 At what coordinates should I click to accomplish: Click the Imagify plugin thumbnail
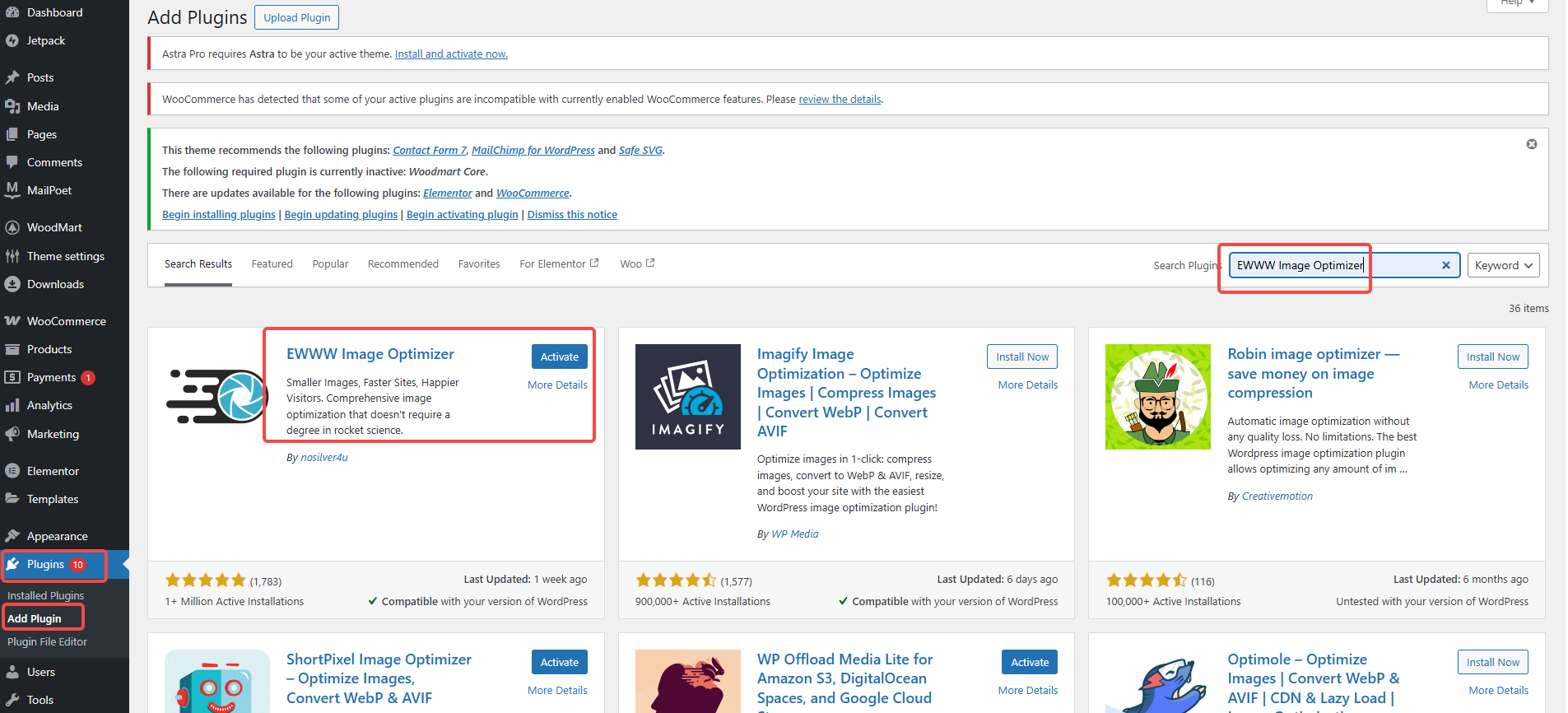pos(687,397)
